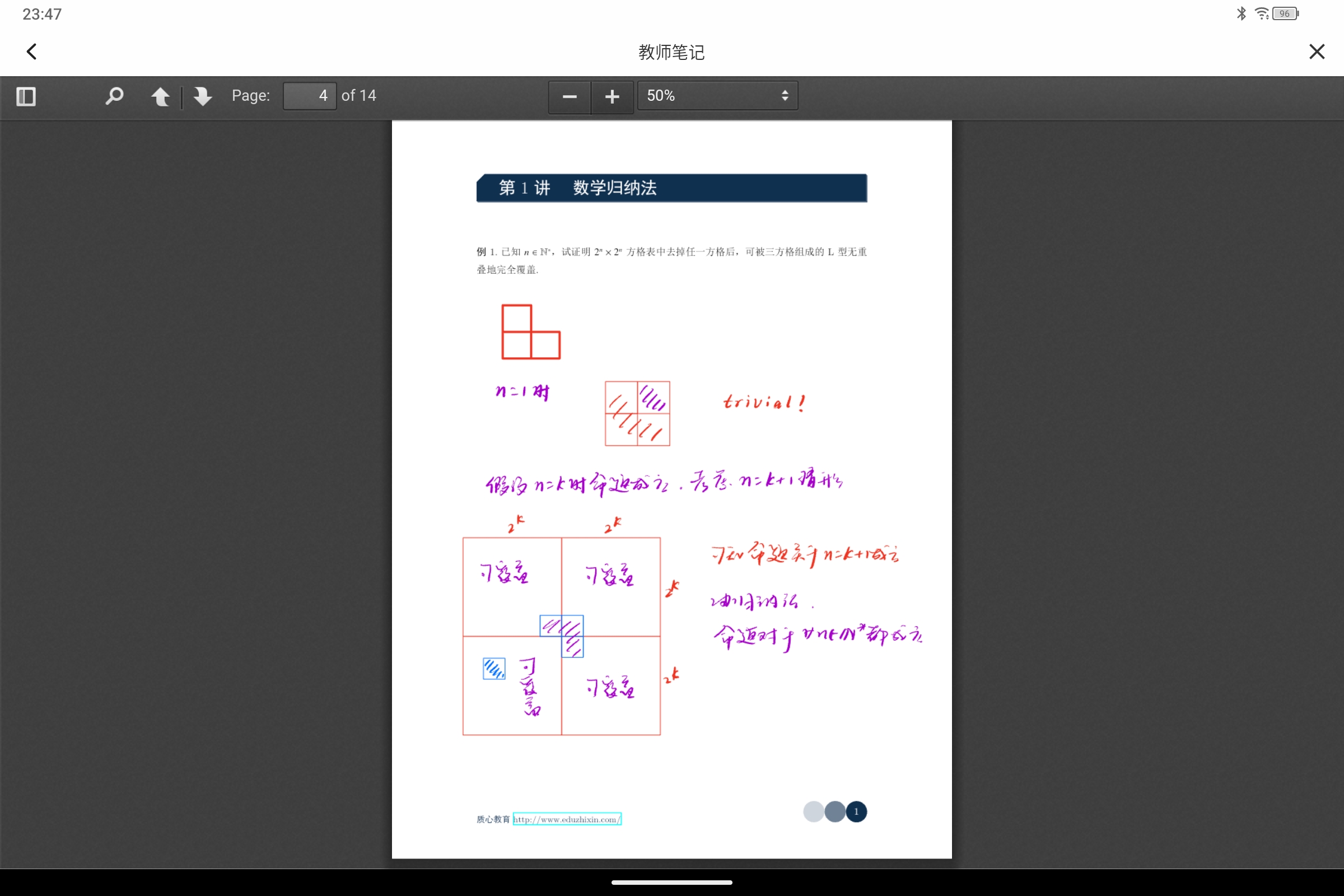Open the 50% zoom dropdown

pos(718,95)
